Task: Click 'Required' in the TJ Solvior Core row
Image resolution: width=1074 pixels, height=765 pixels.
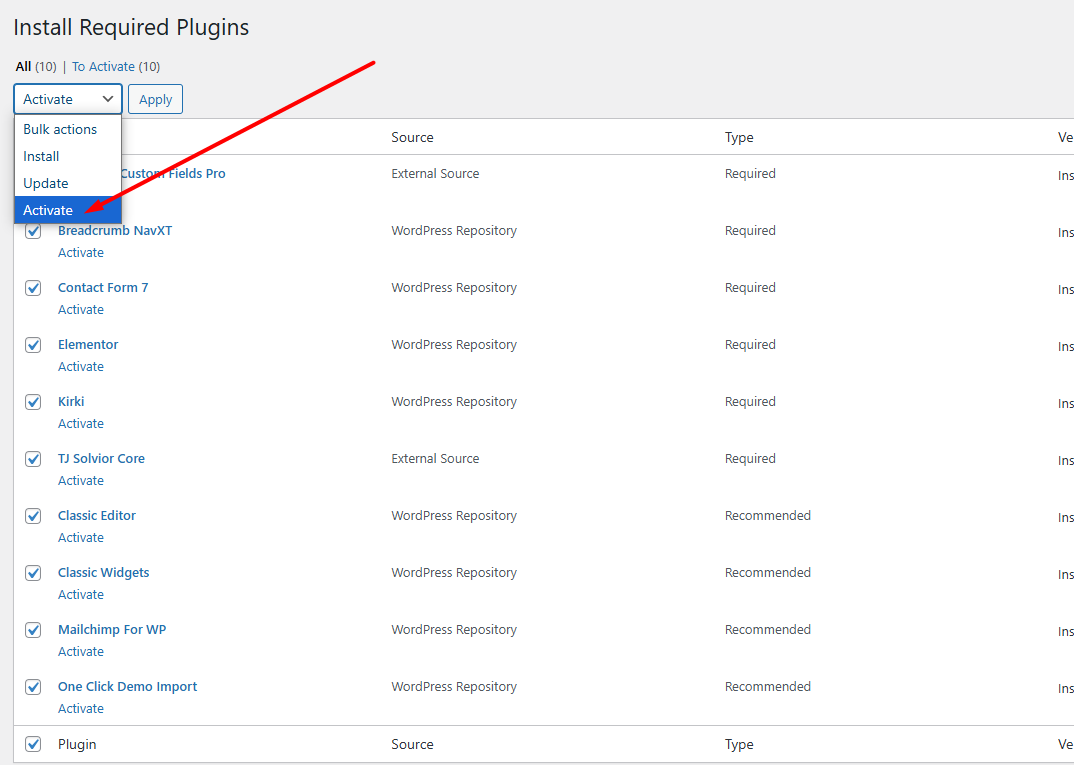Action: coord(750,458)
